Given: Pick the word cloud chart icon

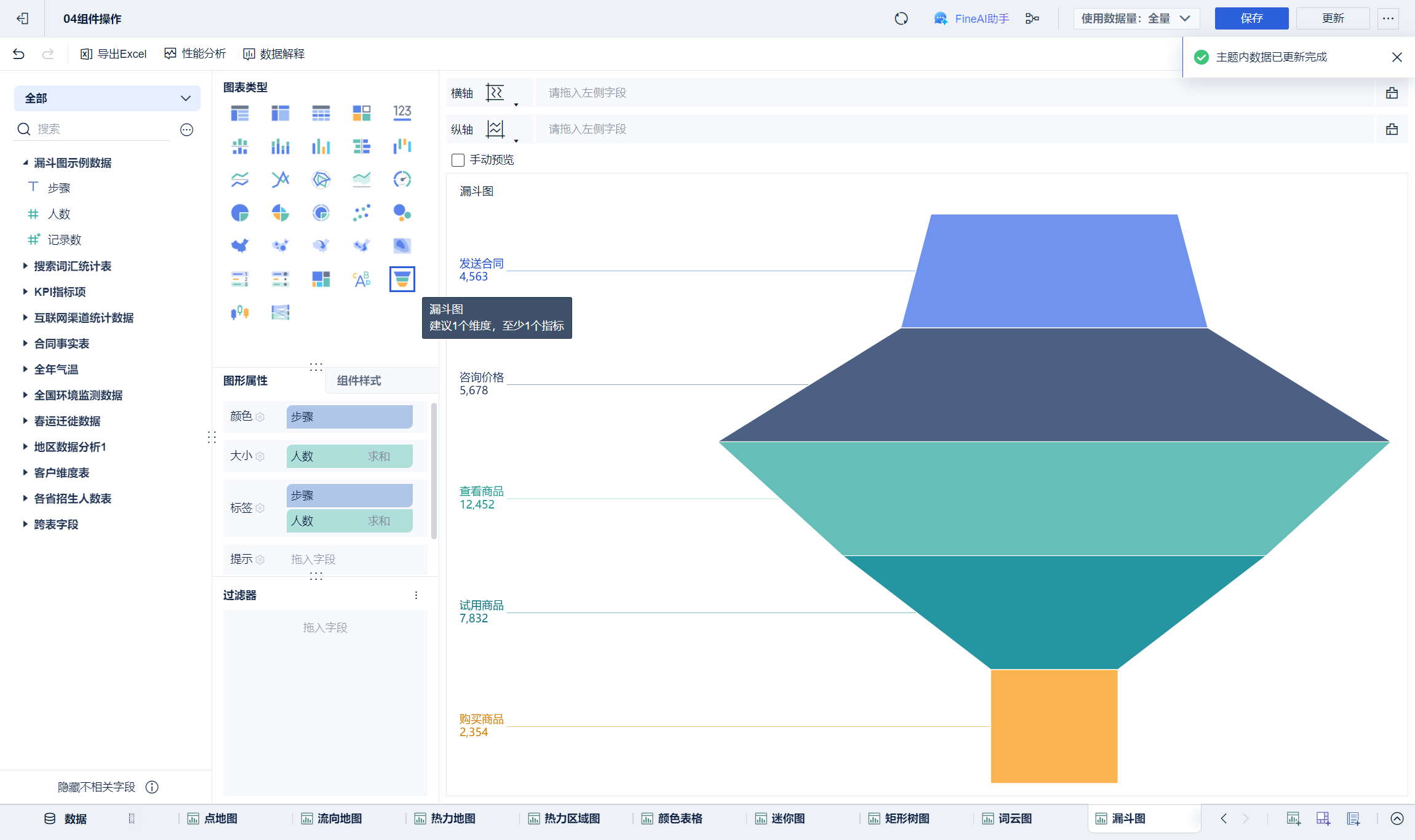Looking at the screenshot, I should tap(361, 279).
